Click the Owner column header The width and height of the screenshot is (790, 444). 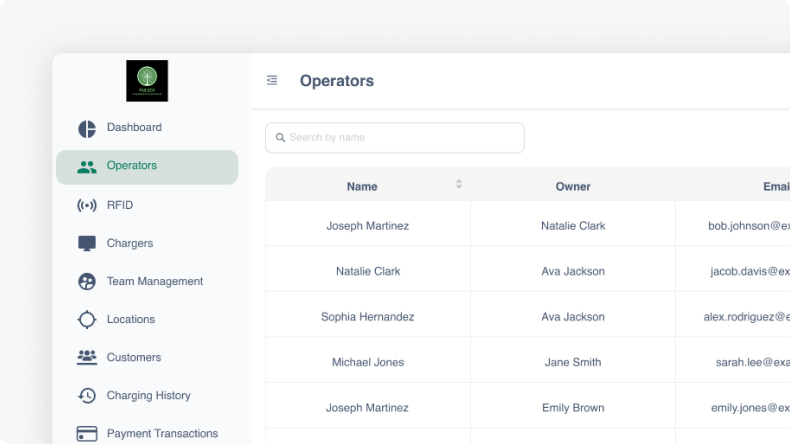tap(573, 186)
